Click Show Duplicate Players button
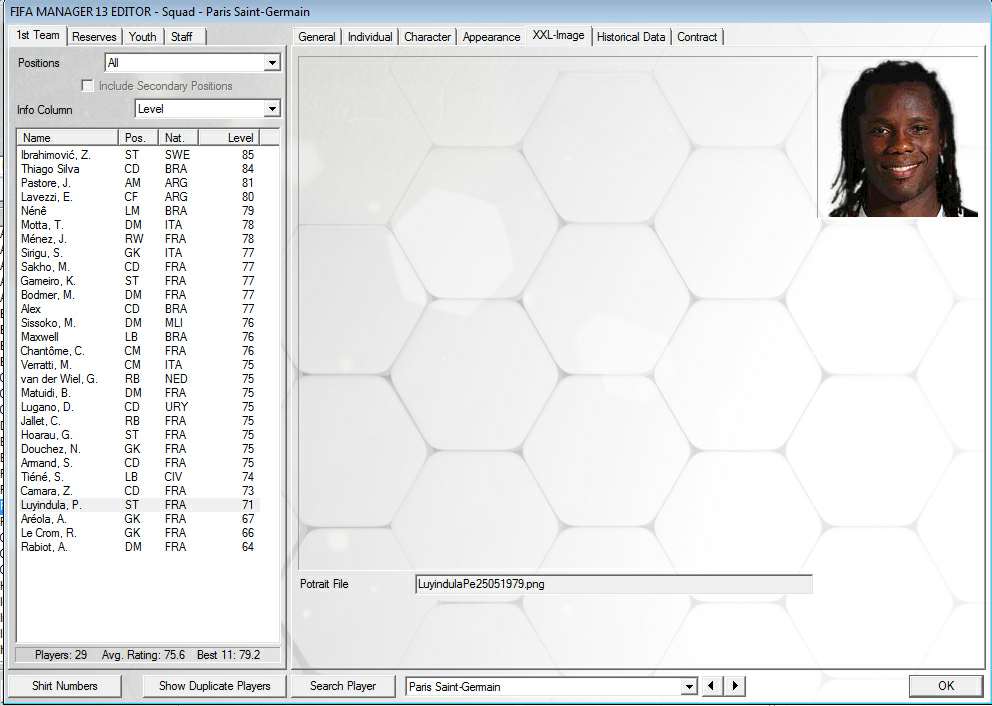992x706 pixels. pyautogui.click(x=214, y=686)
